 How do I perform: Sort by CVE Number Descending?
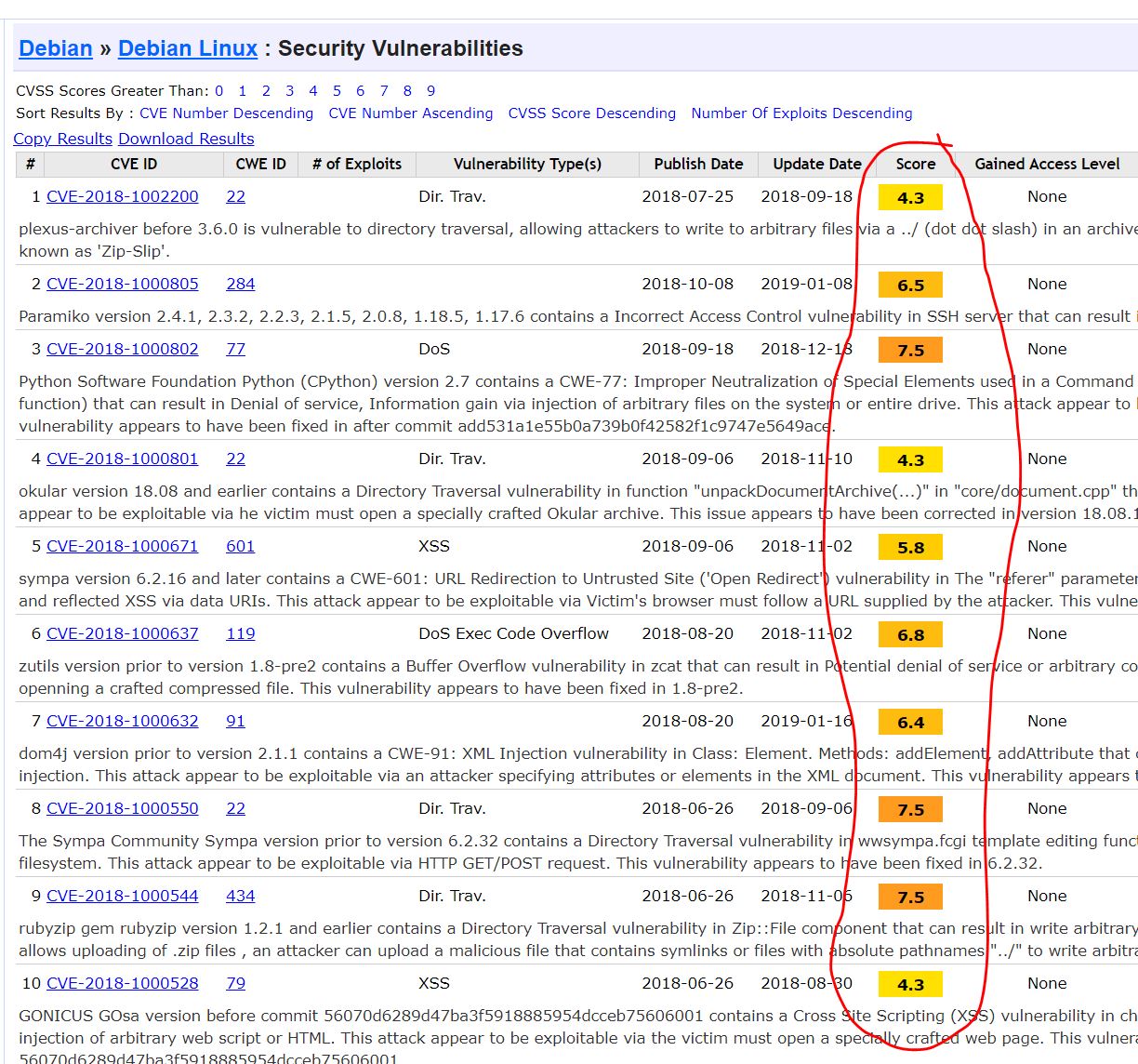click(226, 113)
